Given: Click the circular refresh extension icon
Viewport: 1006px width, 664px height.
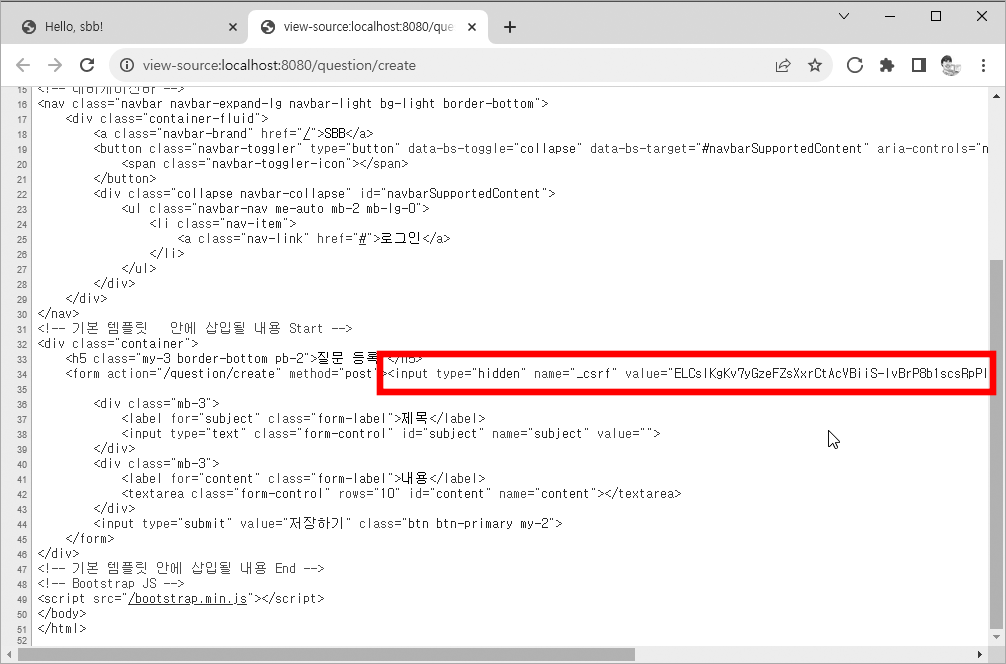Looking at the screenshot, I should pos(855,65).
